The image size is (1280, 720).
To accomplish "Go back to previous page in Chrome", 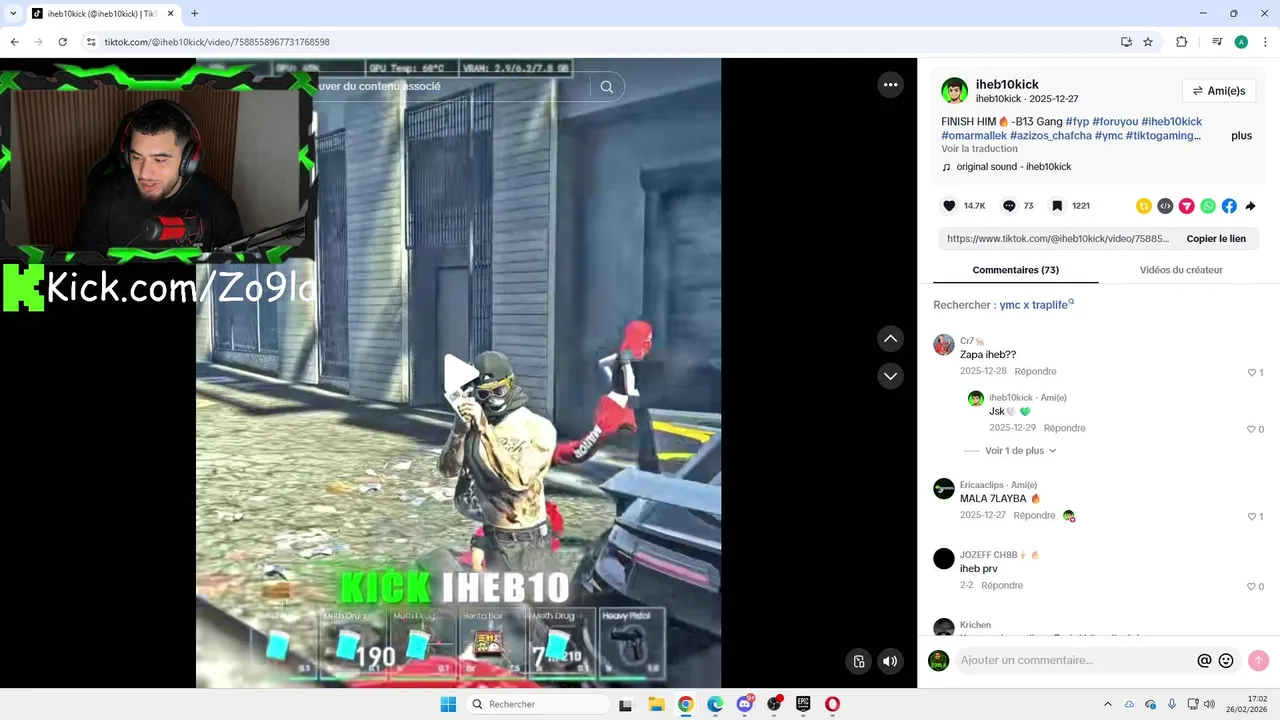I will click(14, 42).
